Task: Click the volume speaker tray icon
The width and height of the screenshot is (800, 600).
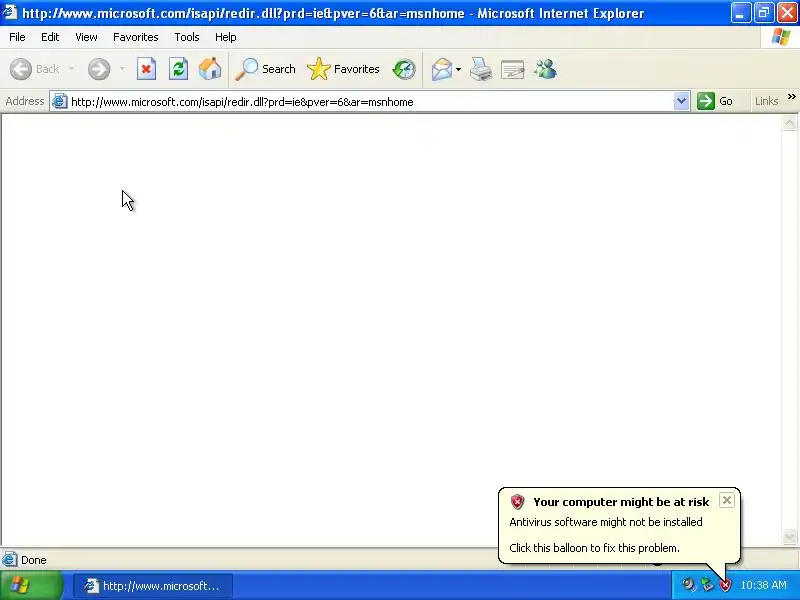Action: click(x=688, y=585)
